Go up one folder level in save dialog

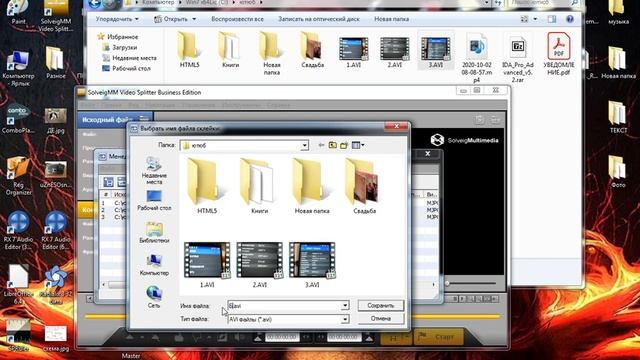pyautogui.click(x=333, y=145)
